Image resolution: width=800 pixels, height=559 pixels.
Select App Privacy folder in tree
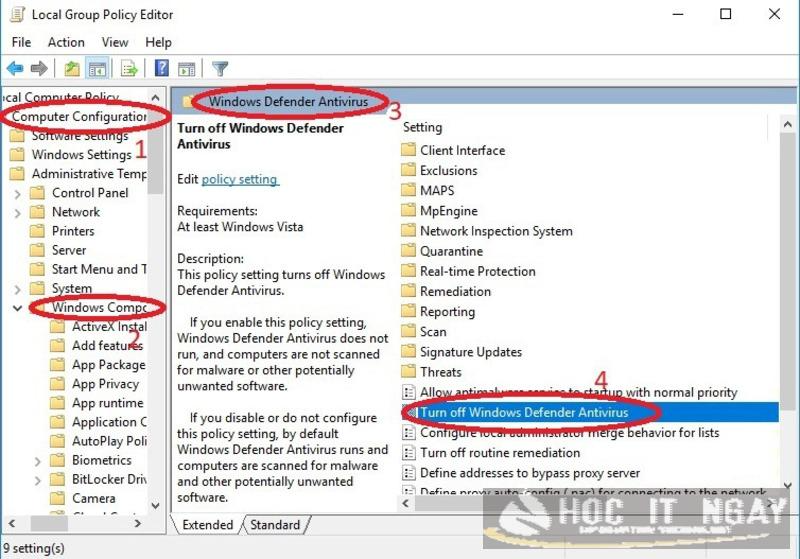point(94,384)
